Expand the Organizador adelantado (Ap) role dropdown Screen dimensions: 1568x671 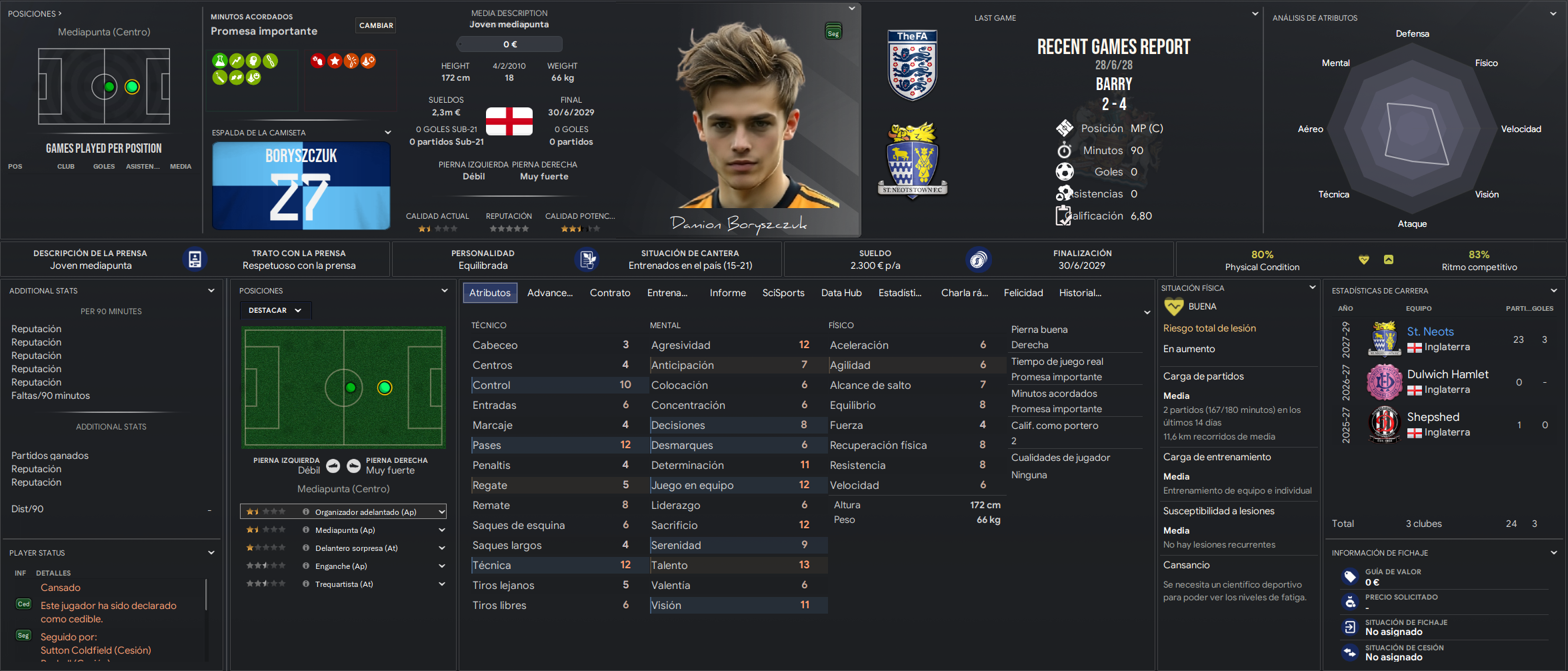tap(441, 512)
